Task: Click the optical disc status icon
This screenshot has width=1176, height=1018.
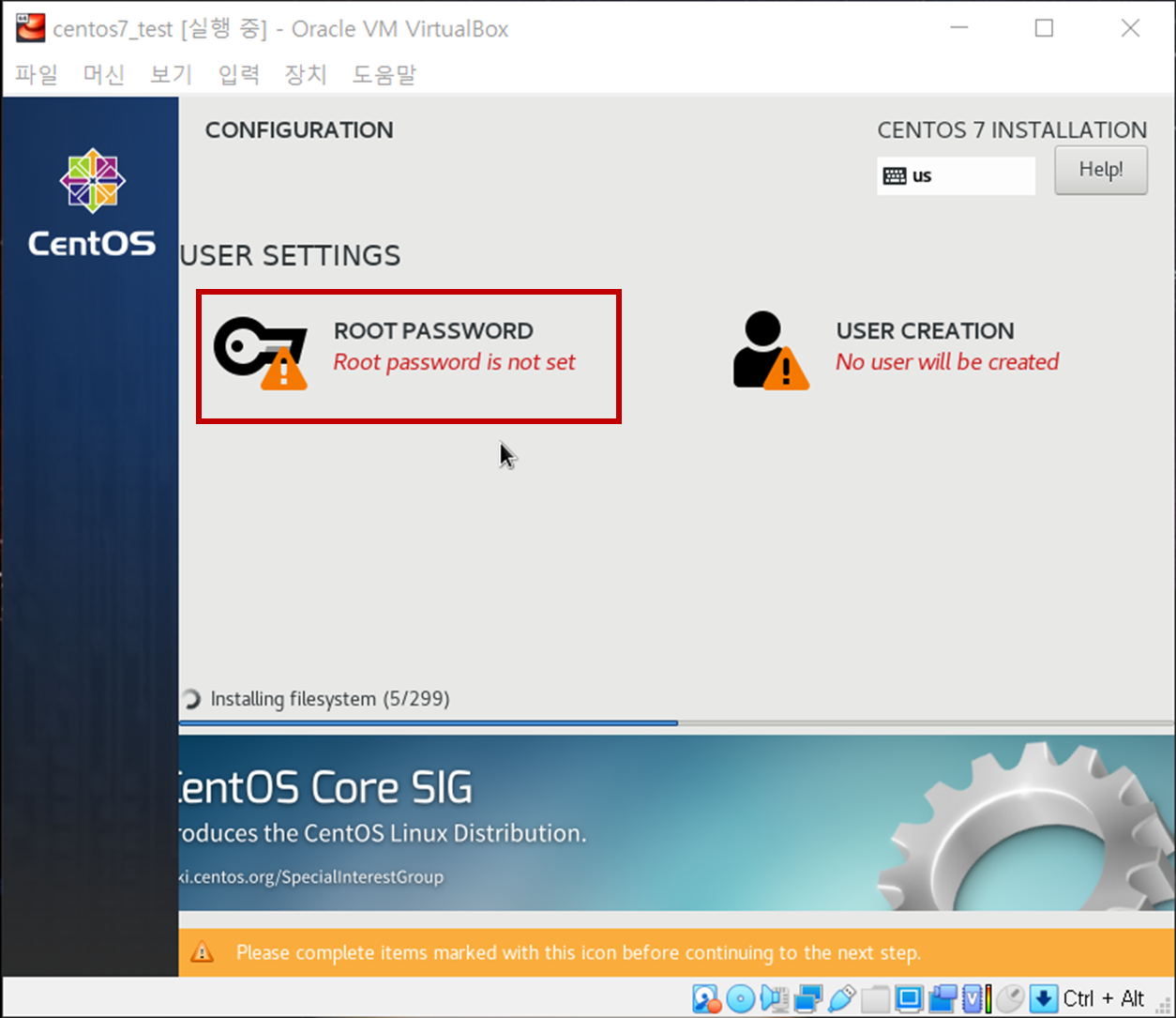Action: [740, 998]
